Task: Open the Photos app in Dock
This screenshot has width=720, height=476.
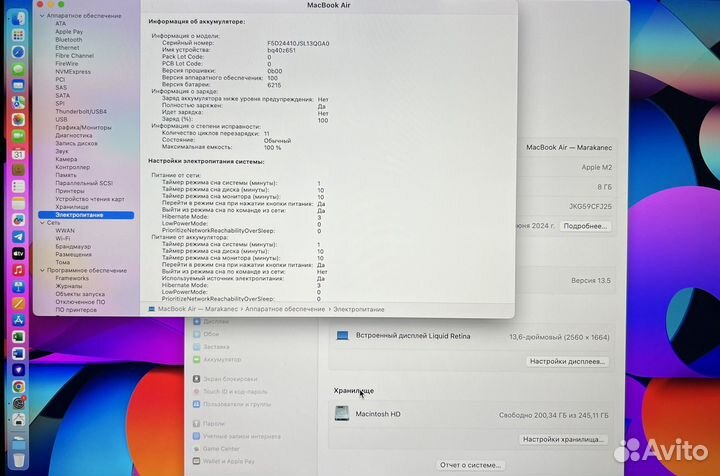Action: (x=18, y=120)
